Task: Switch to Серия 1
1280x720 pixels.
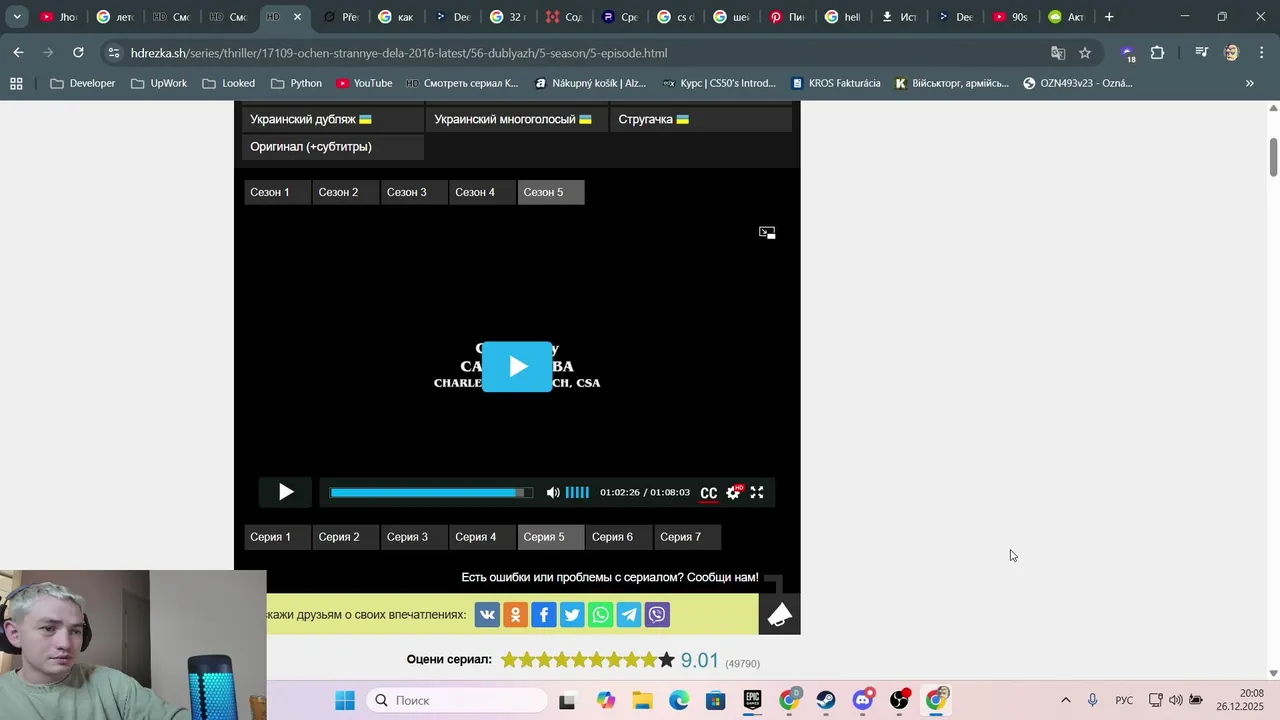Action: tap(277, 537)
